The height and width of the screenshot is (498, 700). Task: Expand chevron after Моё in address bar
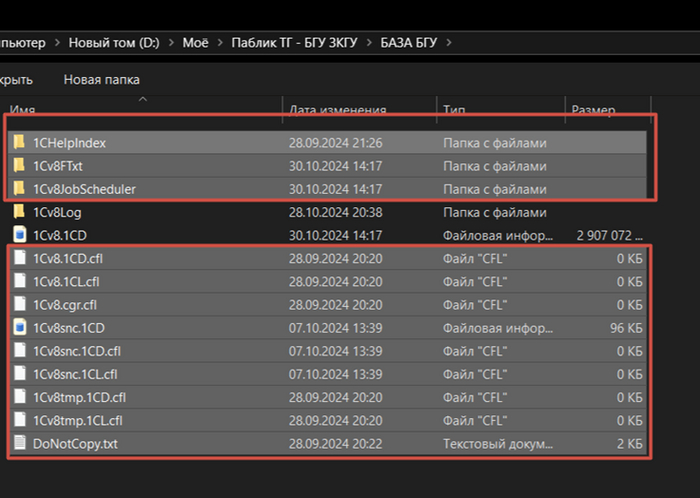coord(220,43)
